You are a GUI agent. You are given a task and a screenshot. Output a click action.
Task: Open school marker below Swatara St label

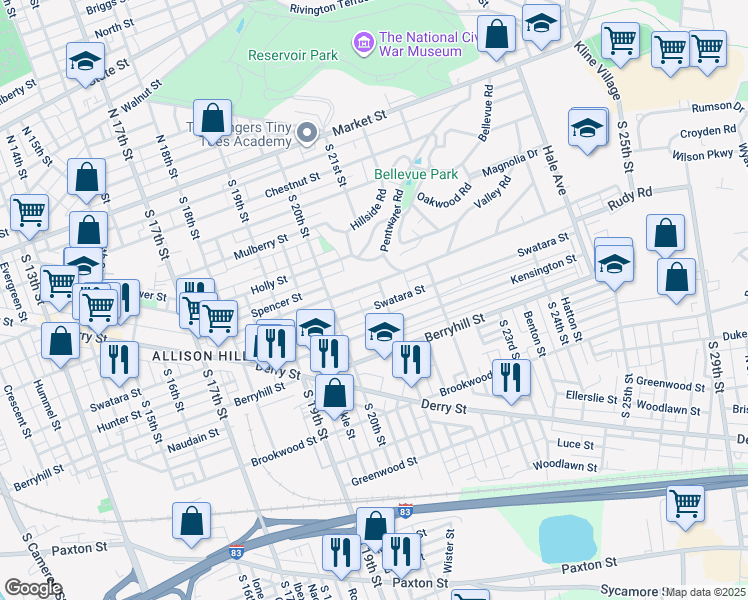[x=384, y=334]
